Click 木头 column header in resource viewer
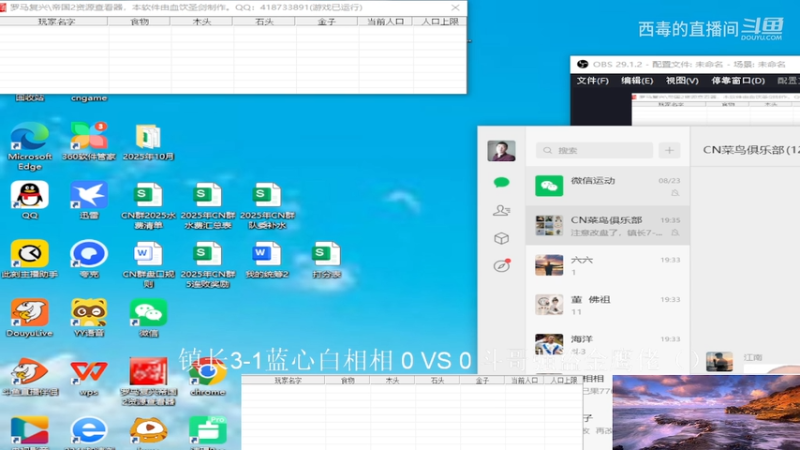 (x=202, y=21)
